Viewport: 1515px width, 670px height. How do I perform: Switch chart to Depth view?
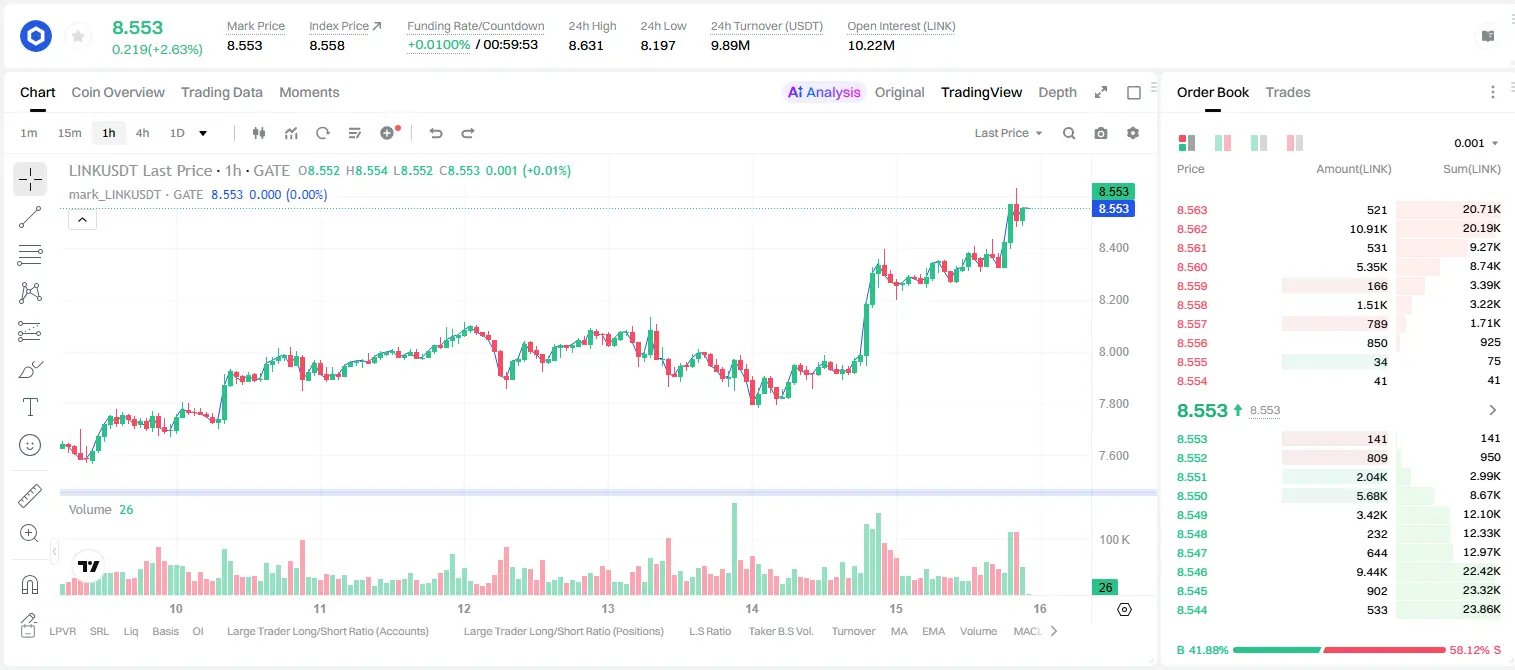[x=1057, y=92]
